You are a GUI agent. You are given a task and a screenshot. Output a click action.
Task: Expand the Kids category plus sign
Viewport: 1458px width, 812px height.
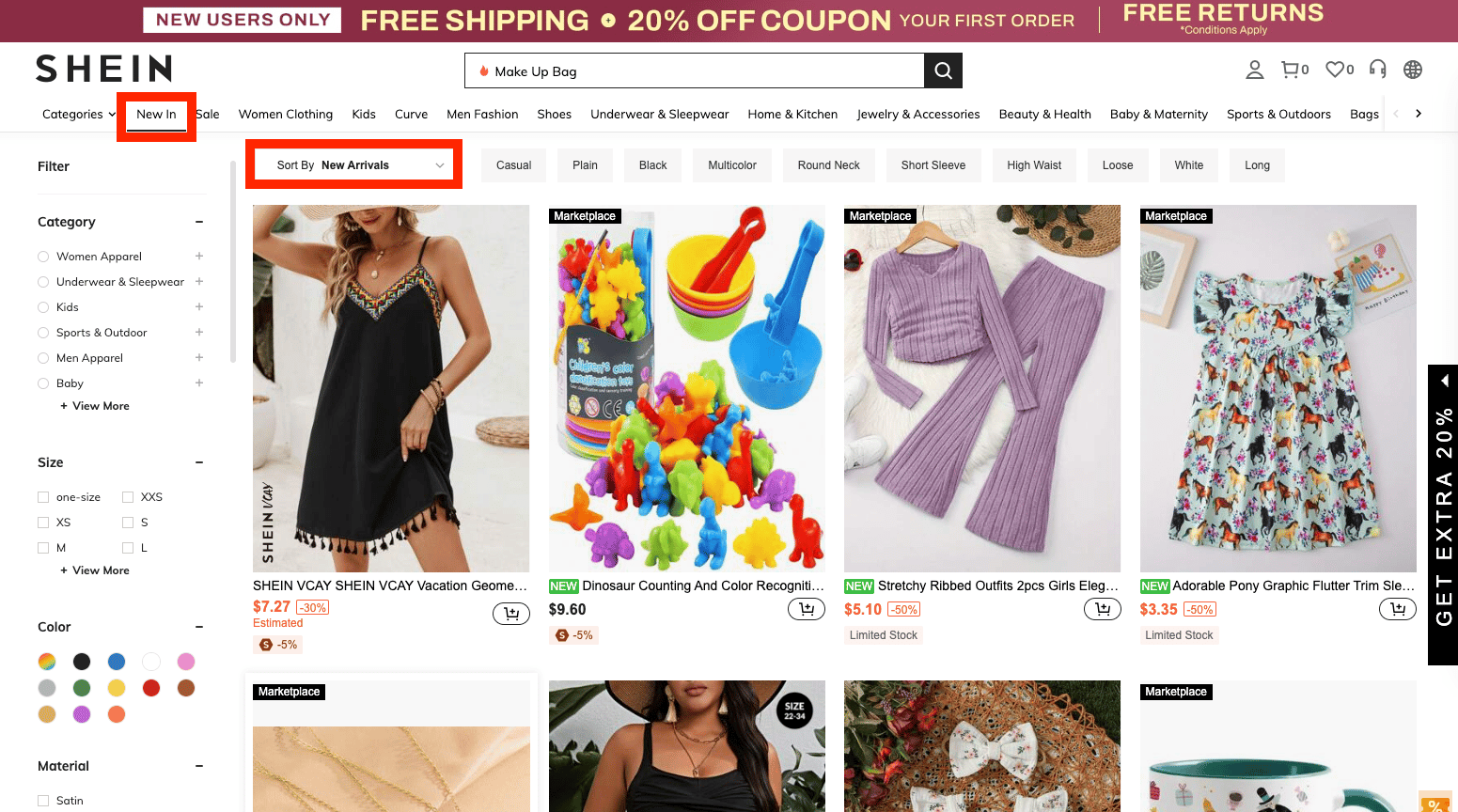click(199, 307)
